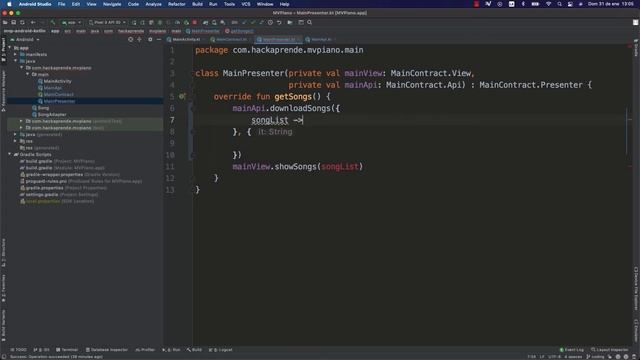Expand the manifests folder
This screenshot has height=360, width=640.
click(16, 54)
